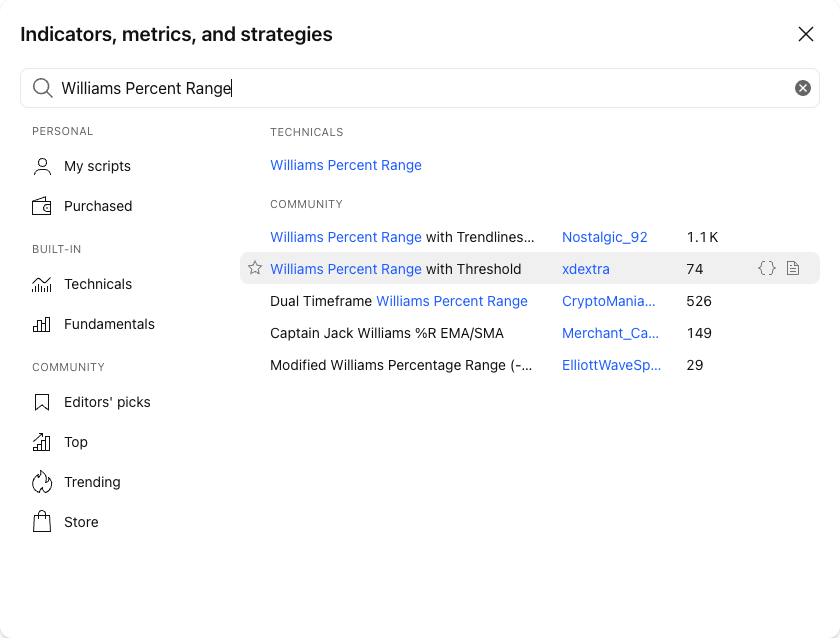Click the 1.1K count for Trendlines script
Screen dimensions: 840x638
pyautogui.click(x=702, y=237)
